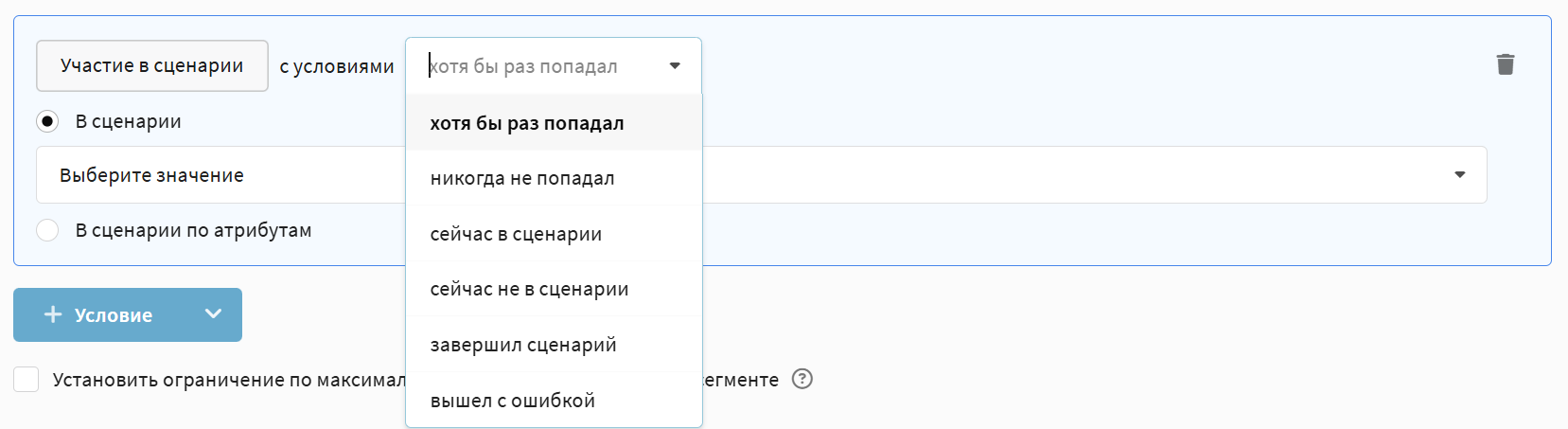
Task: Expand the "Выберите значение" dropdown arrow
Action: coord(1459,175)
